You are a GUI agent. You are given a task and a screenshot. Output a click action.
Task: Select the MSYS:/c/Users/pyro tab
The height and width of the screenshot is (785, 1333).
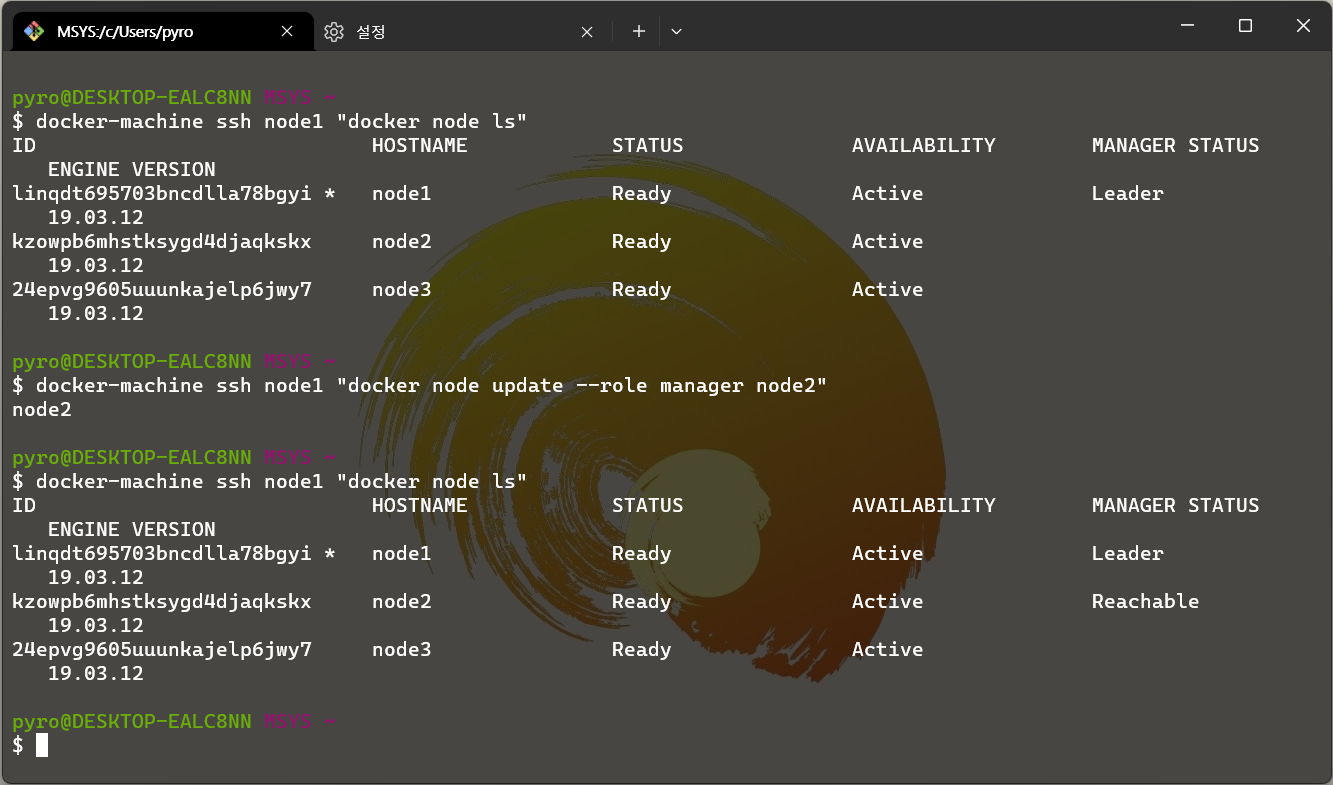[162, 31]
